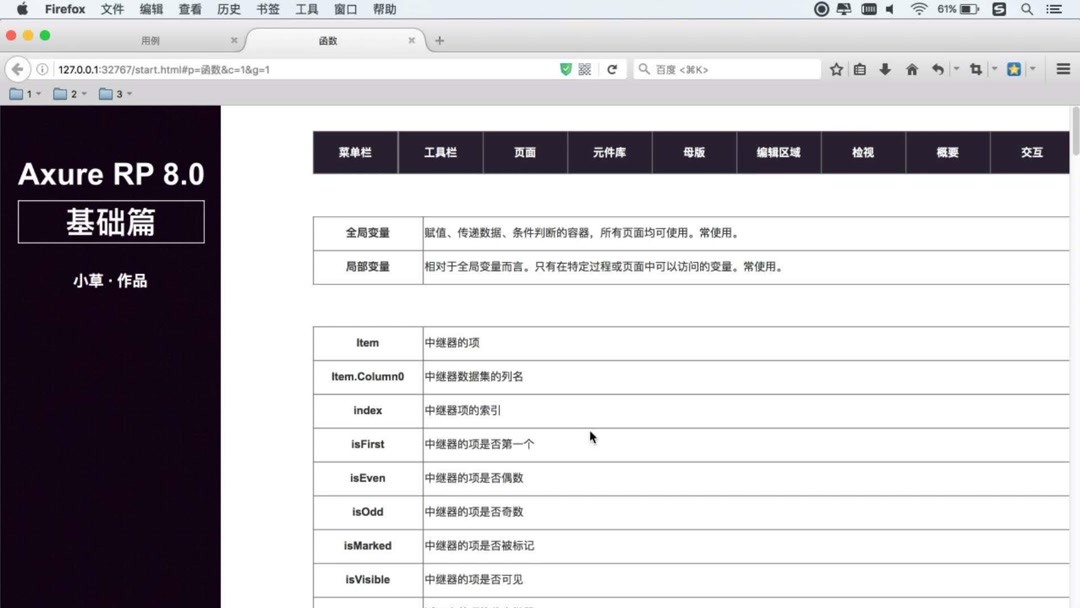Open the Firefox hamburger menu
Viewport: 1080px width, 608px height.
pos(1063,69)
